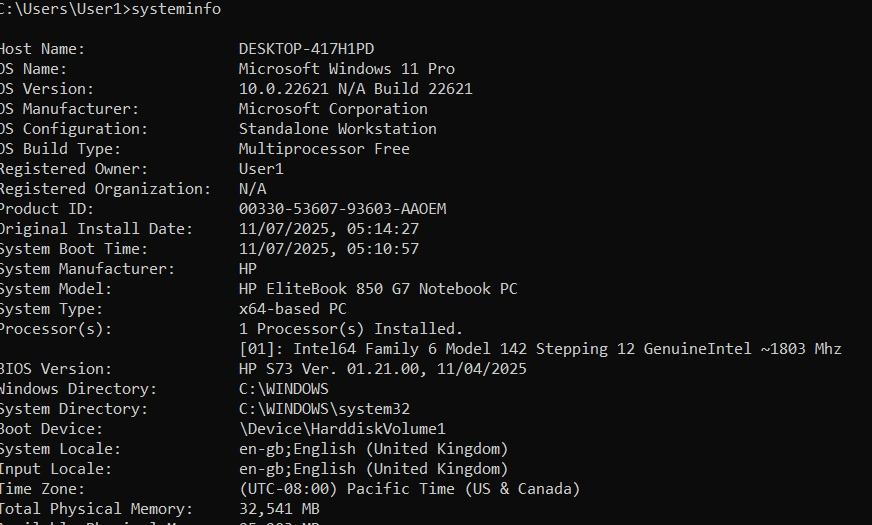Viewport: 872px width, 525px height.
Task: Click the HP EliteBook 850 G7 model text
Action: [x=378, y=289]
